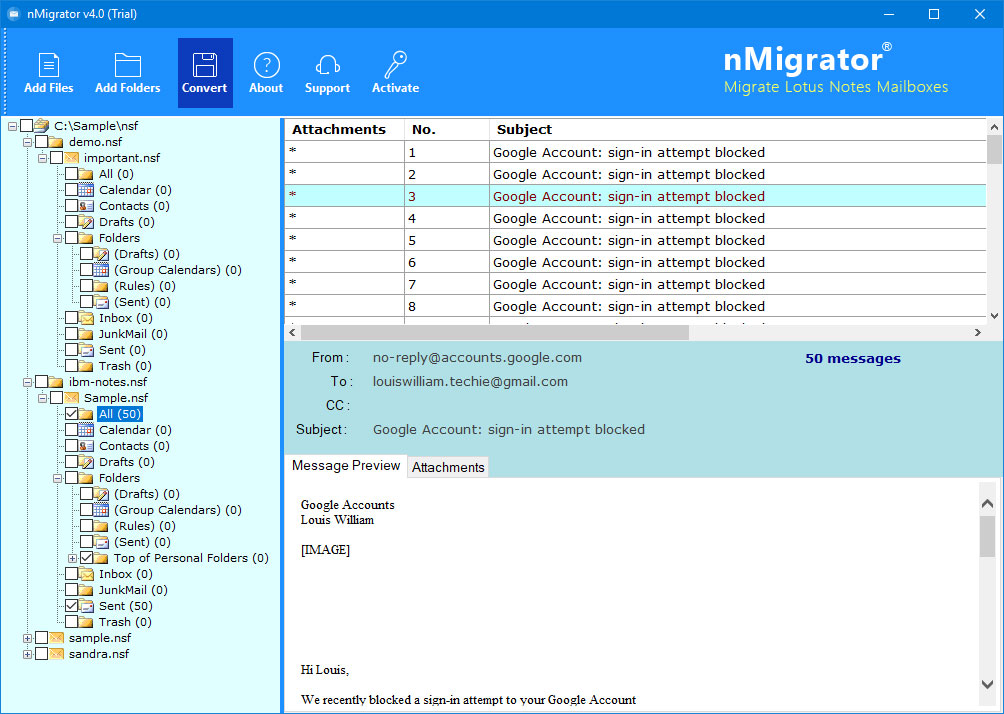
Task: Click the folder icon beside demo.nsf
Action: [56, 142]
